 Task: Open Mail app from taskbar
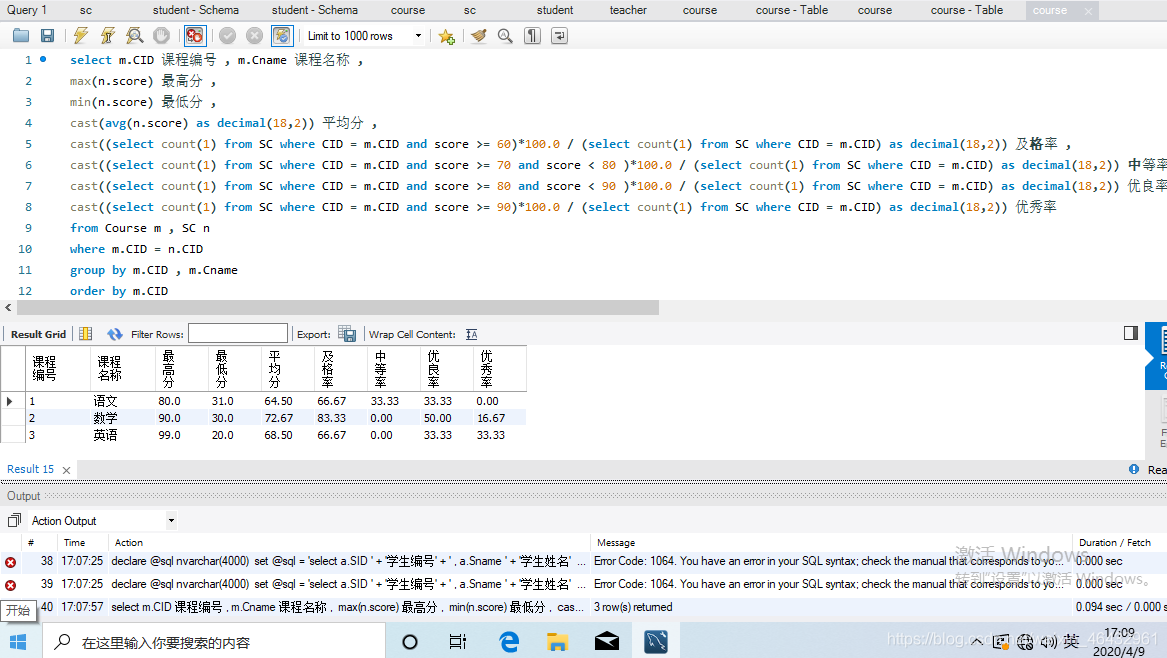(x=607, y=642)
